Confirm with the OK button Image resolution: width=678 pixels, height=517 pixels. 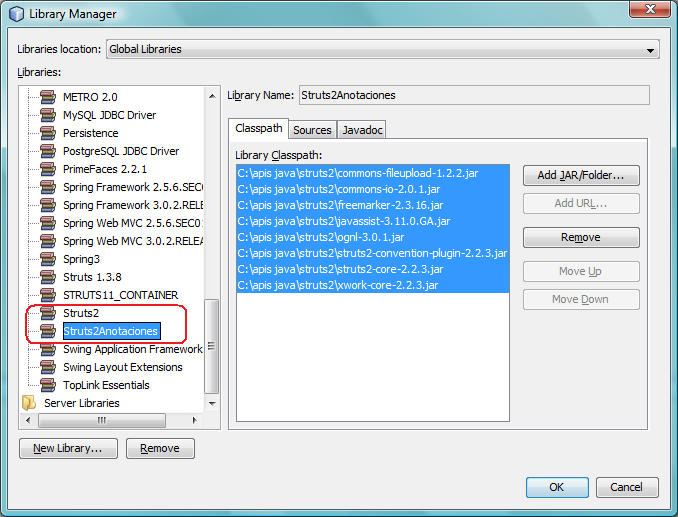point(557,487)
